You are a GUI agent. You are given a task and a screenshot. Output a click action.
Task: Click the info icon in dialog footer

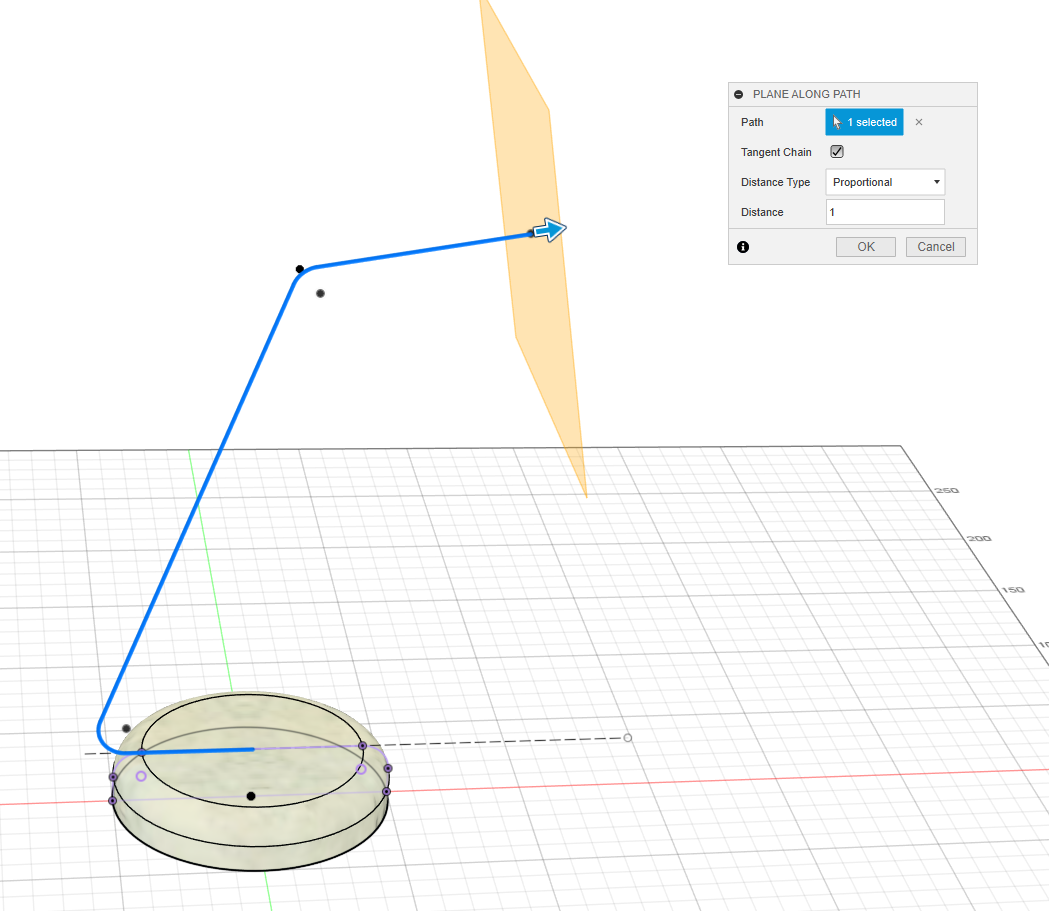pyautogui.click(x=742, y=247)
